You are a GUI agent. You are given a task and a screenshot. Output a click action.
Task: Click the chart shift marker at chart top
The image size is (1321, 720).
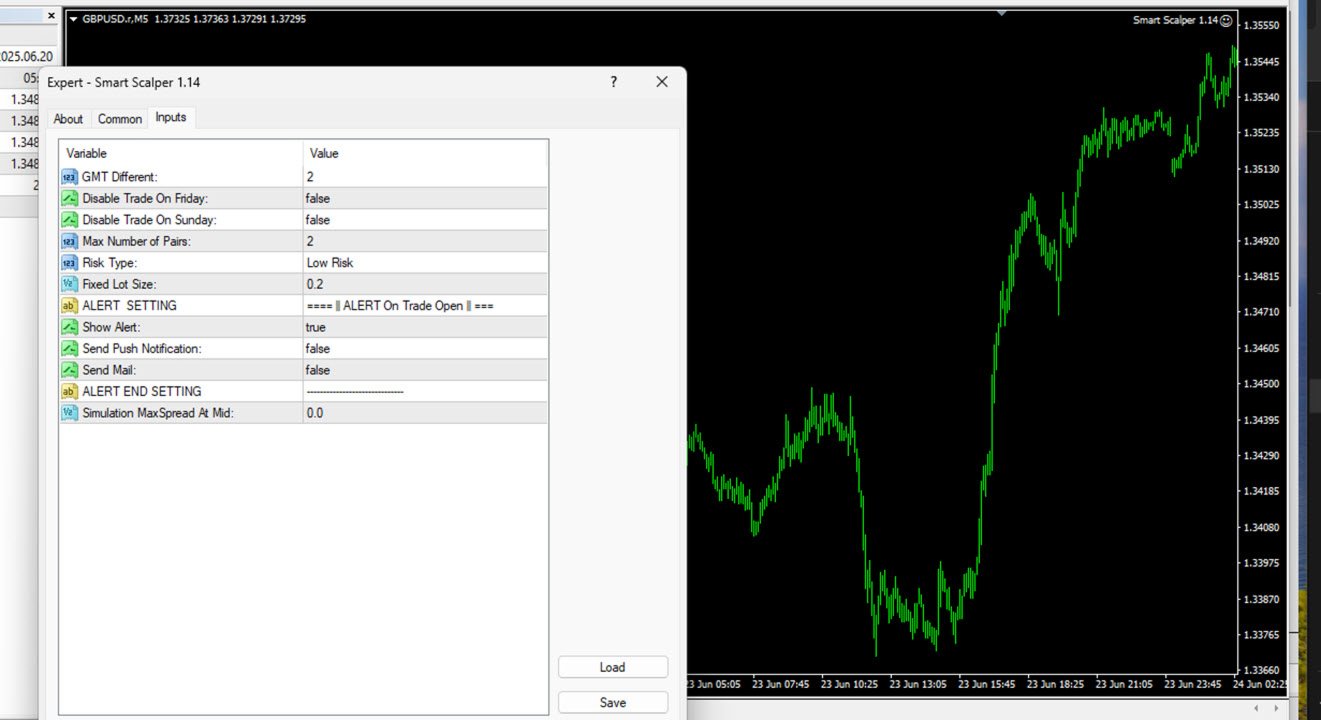click(1002, 13)
